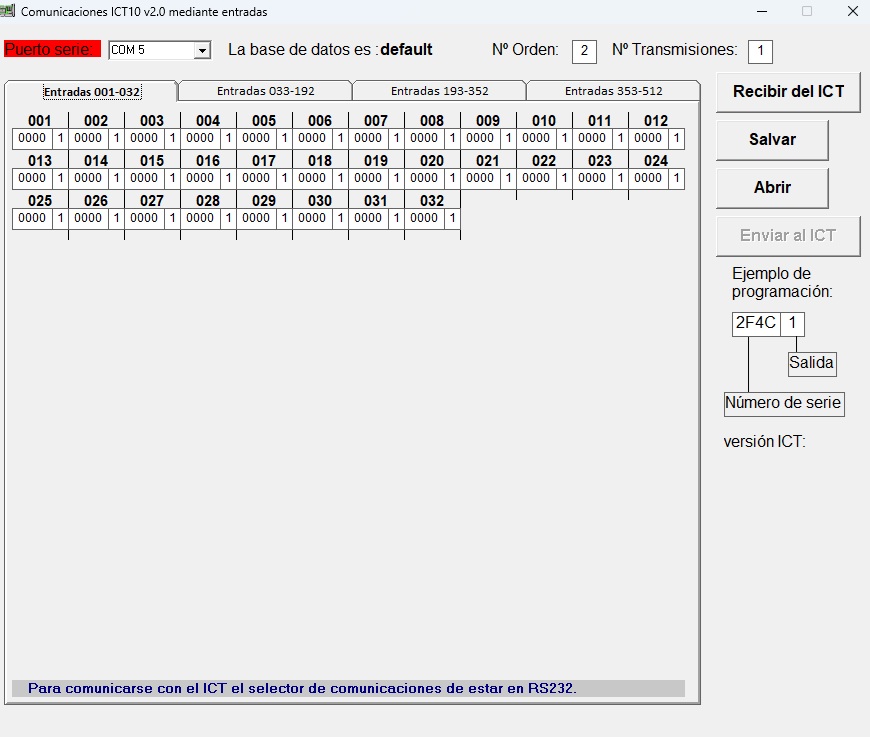
Task: Select serial number field of entry 029
Action: (x=256, y=218)
